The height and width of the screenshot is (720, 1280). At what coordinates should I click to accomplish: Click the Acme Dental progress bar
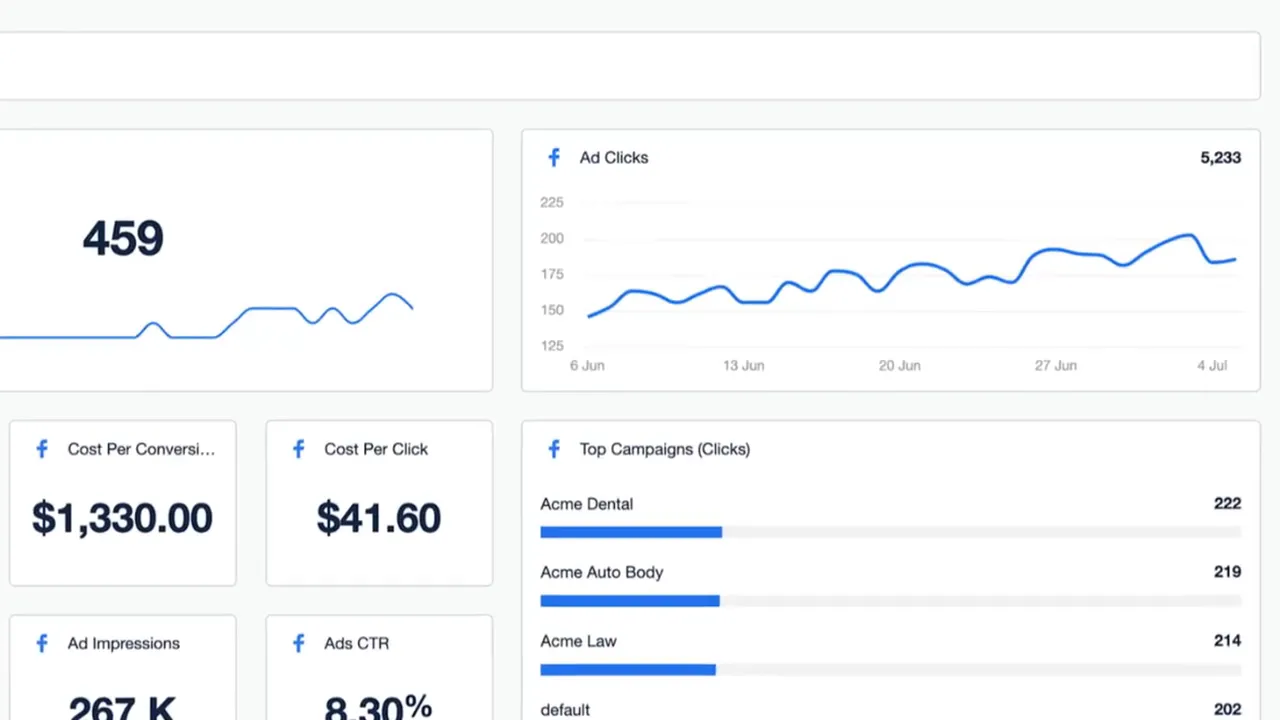pyautogui.click(x=891, y=532)
